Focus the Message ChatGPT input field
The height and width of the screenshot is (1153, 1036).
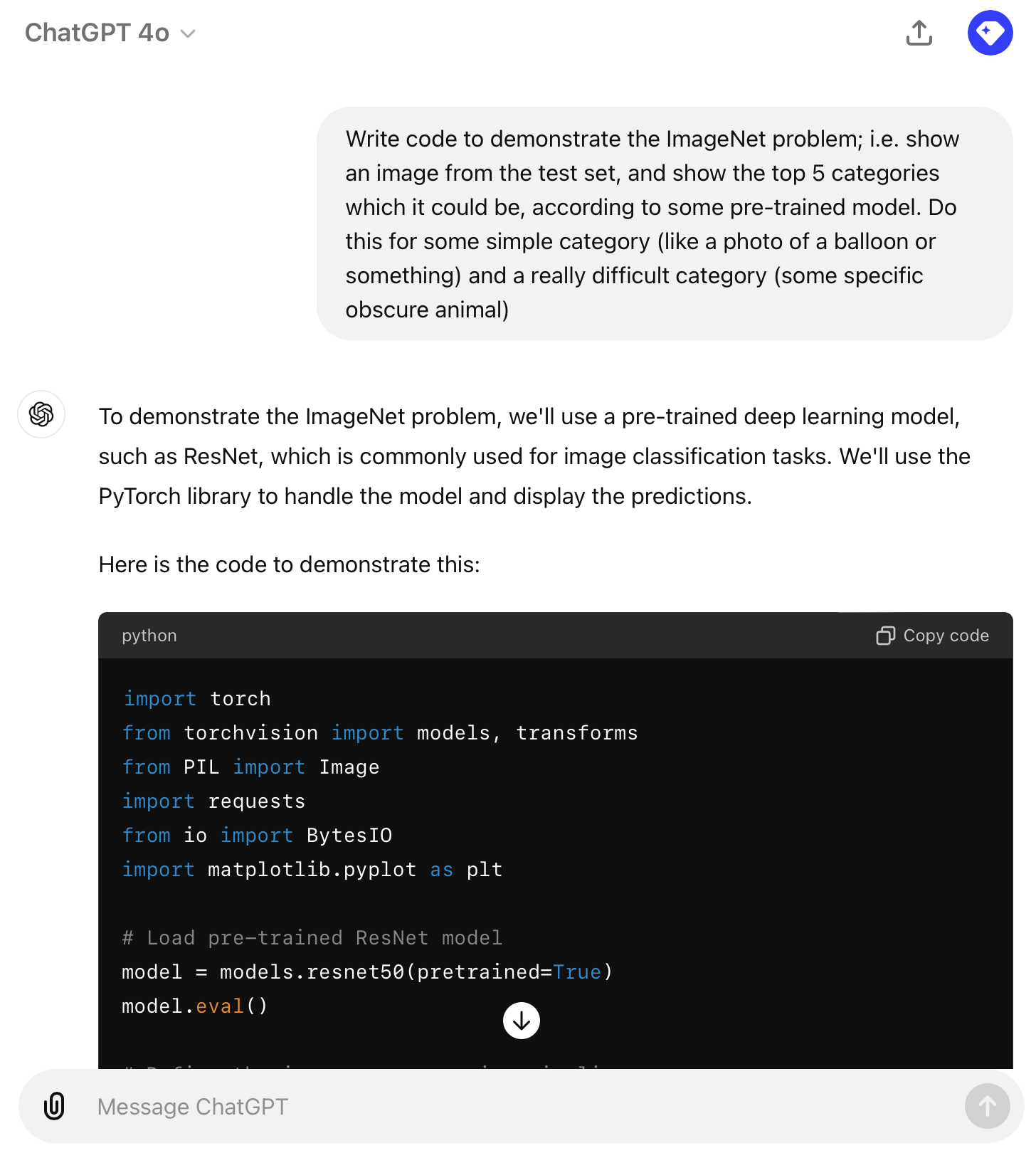click(x=522, y=1106)
